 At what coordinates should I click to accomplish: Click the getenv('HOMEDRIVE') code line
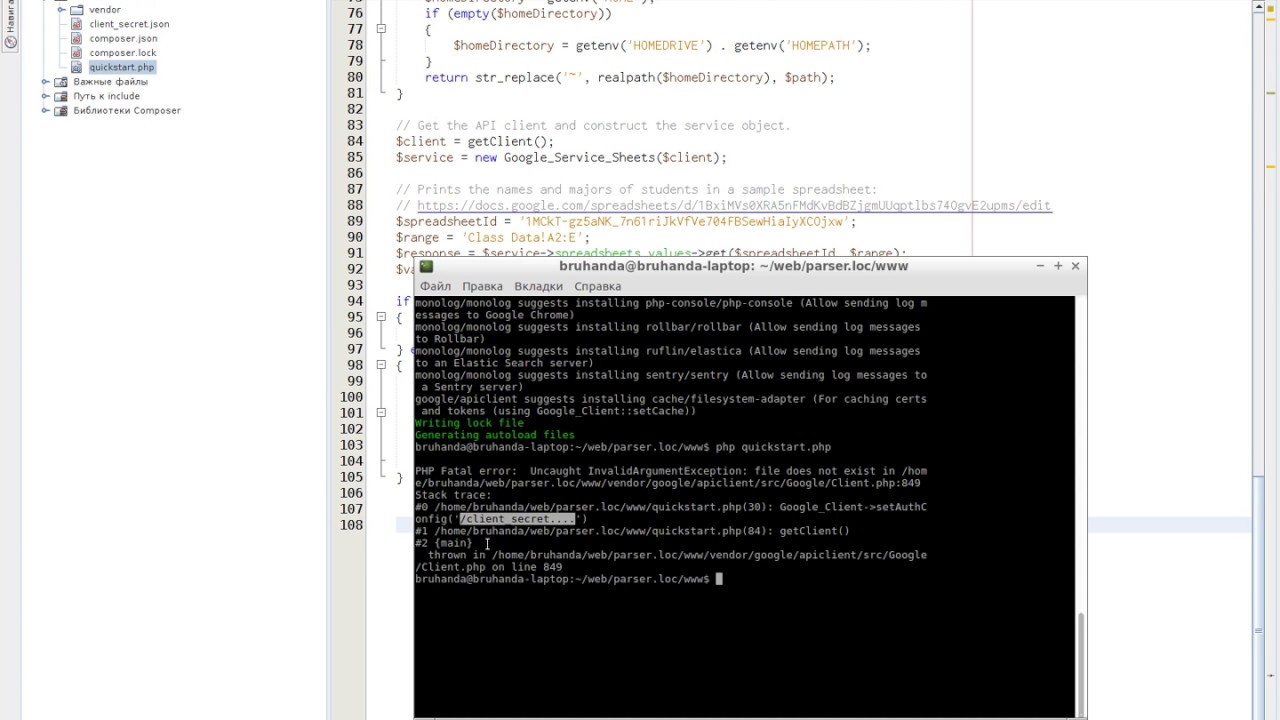click(x=662, y=45)
